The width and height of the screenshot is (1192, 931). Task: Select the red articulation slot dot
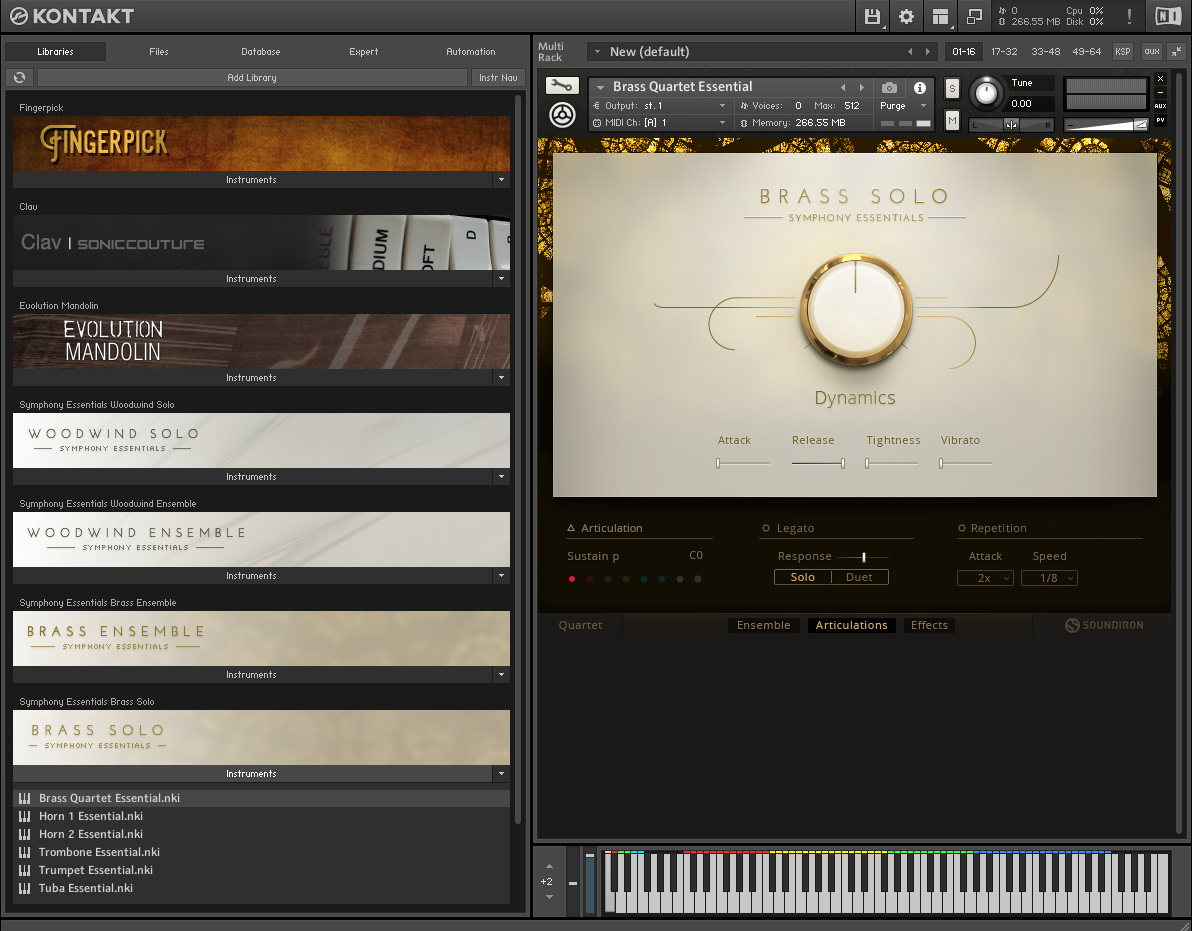click(x=572, y=579)
